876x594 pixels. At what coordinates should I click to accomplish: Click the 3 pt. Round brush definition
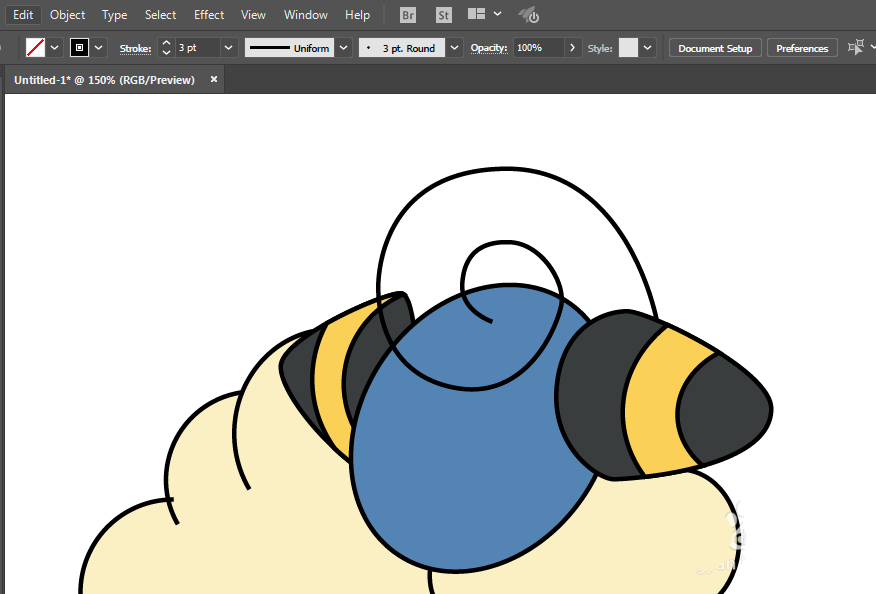tap(402, 48)
